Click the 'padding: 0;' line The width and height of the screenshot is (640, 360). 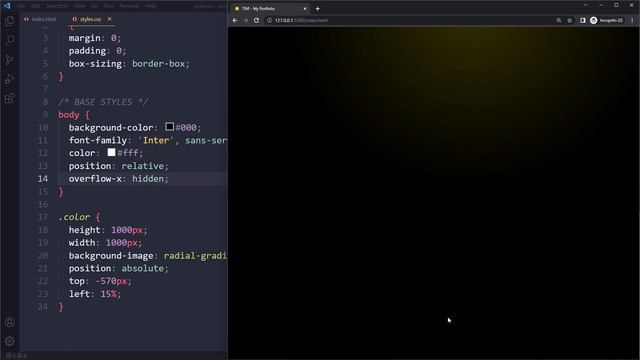click(x=98, y=51)
